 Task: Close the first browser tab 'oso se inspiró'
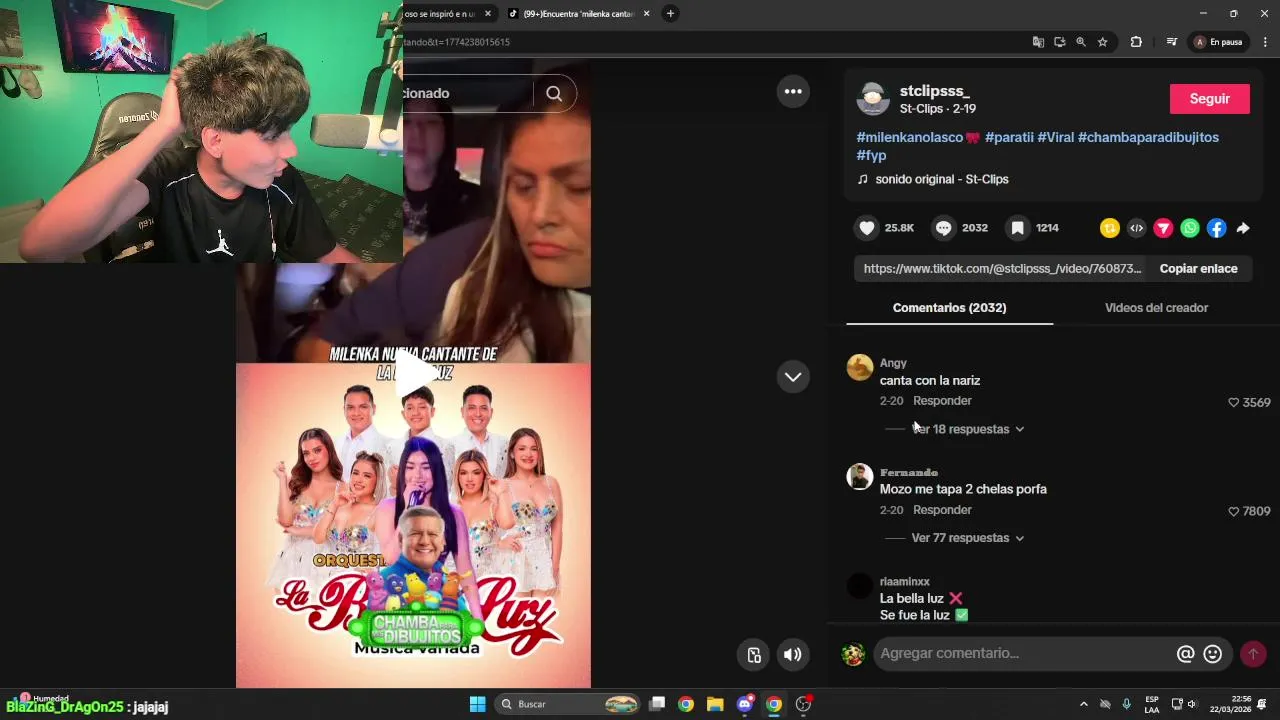[488, 14]
